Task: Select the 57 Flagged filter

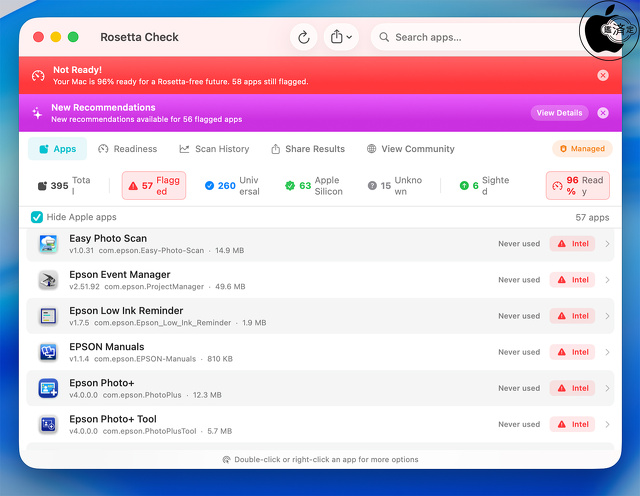Action: 154,186
